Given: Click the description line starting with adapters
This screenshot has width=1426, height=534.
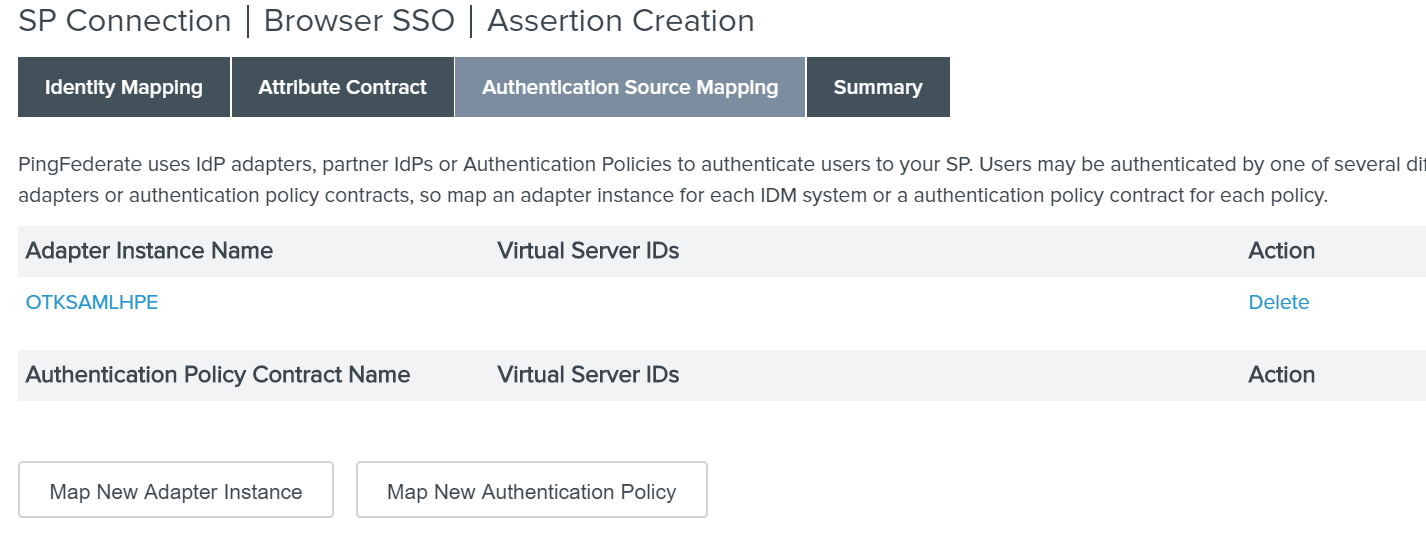Looking at the screenshot, I should [x=672, y=195].
